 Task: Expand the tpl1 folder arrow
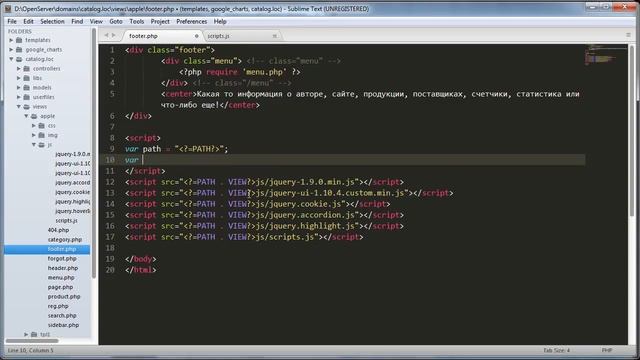click(x=27, y=334)
